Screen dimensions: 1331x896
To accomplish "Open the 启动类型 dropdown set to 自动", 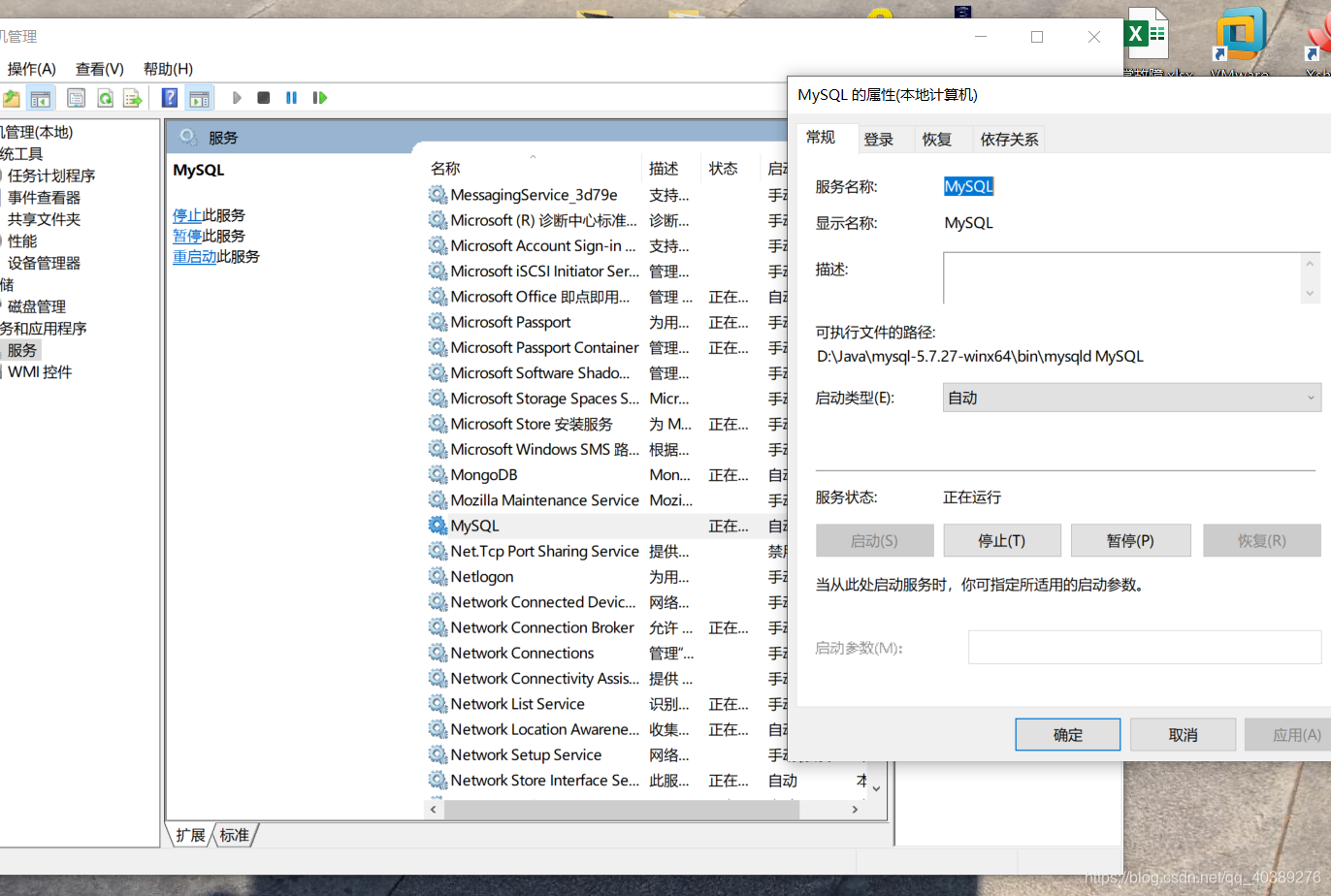I will click(1132, 398).
